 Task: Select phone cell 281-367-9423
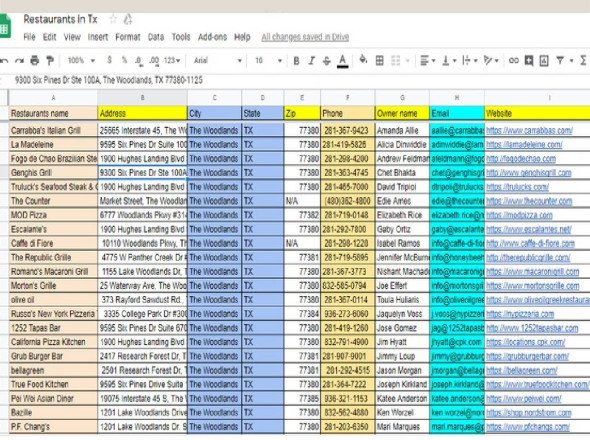(x=348, y=131)
